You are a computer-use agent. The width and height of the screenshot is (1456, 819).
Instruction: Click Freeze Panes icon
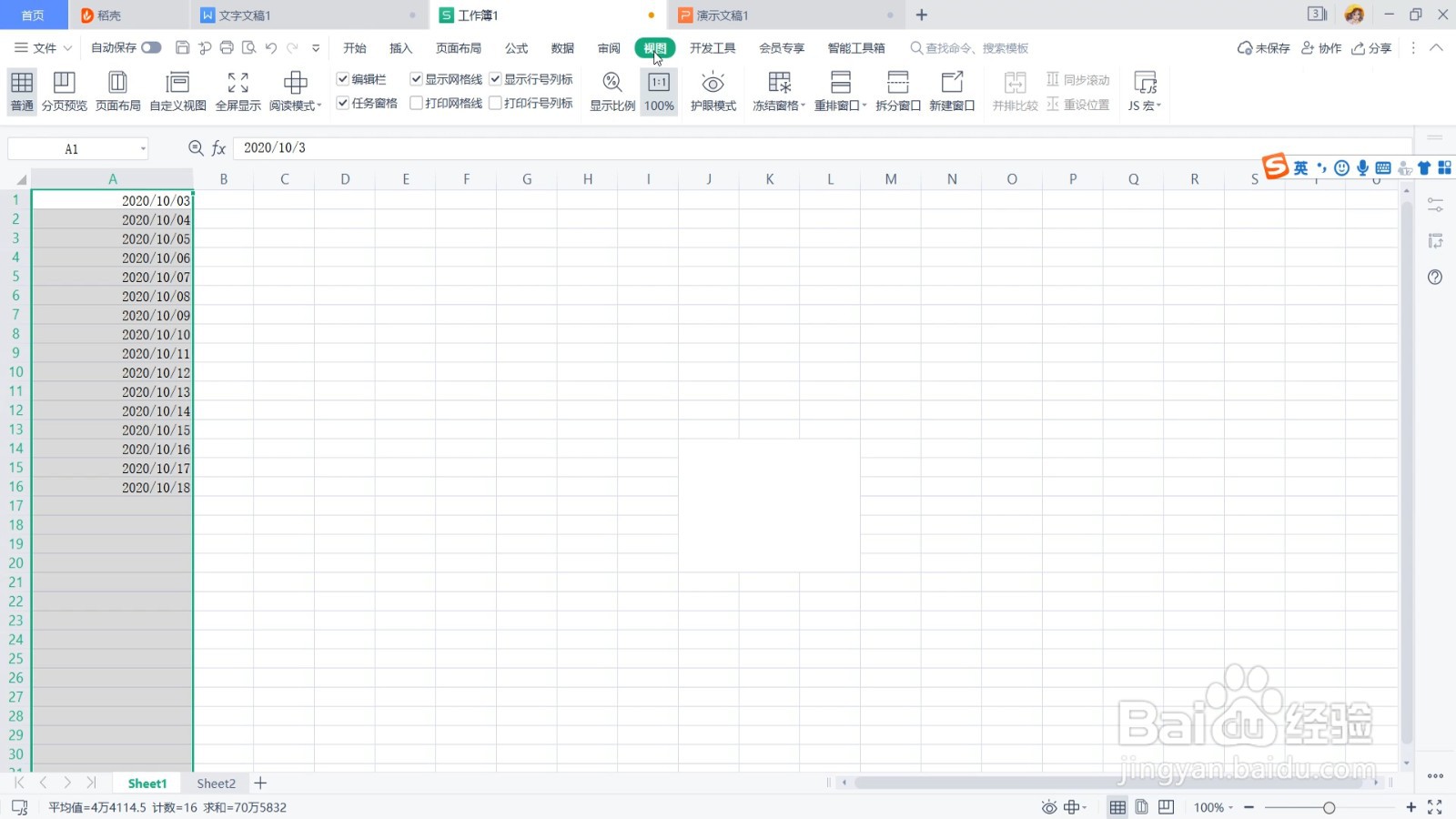click(780, 83)
